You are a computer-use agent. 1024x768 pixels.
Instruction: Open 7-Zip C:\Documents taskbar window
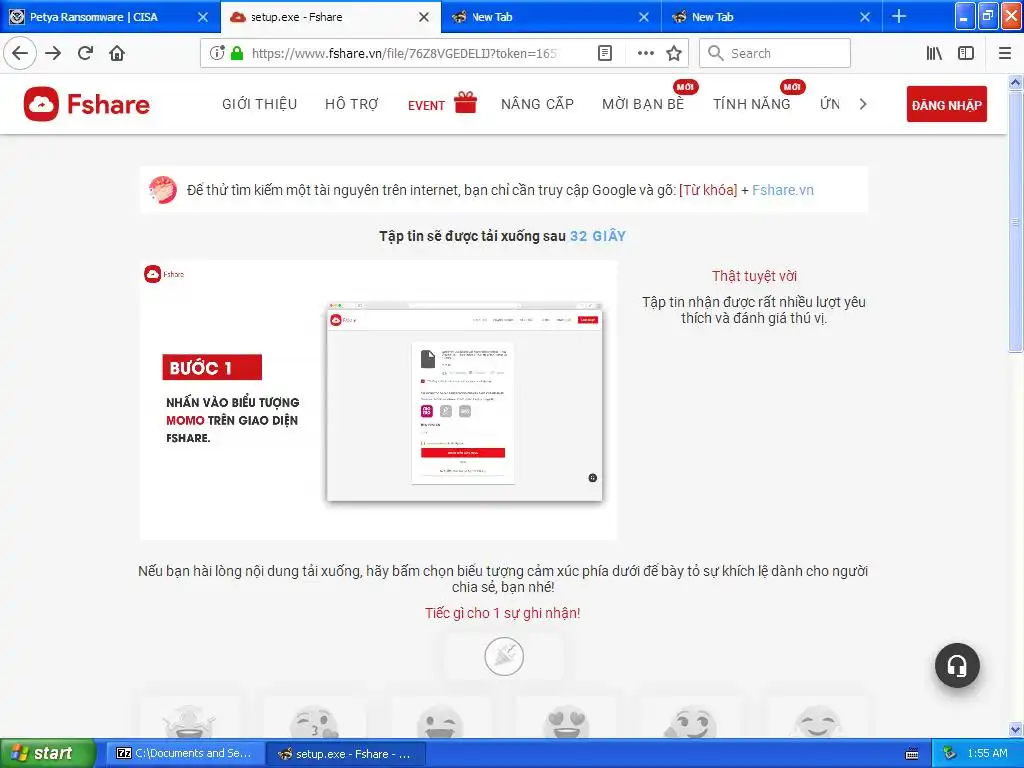pos(187,754)
